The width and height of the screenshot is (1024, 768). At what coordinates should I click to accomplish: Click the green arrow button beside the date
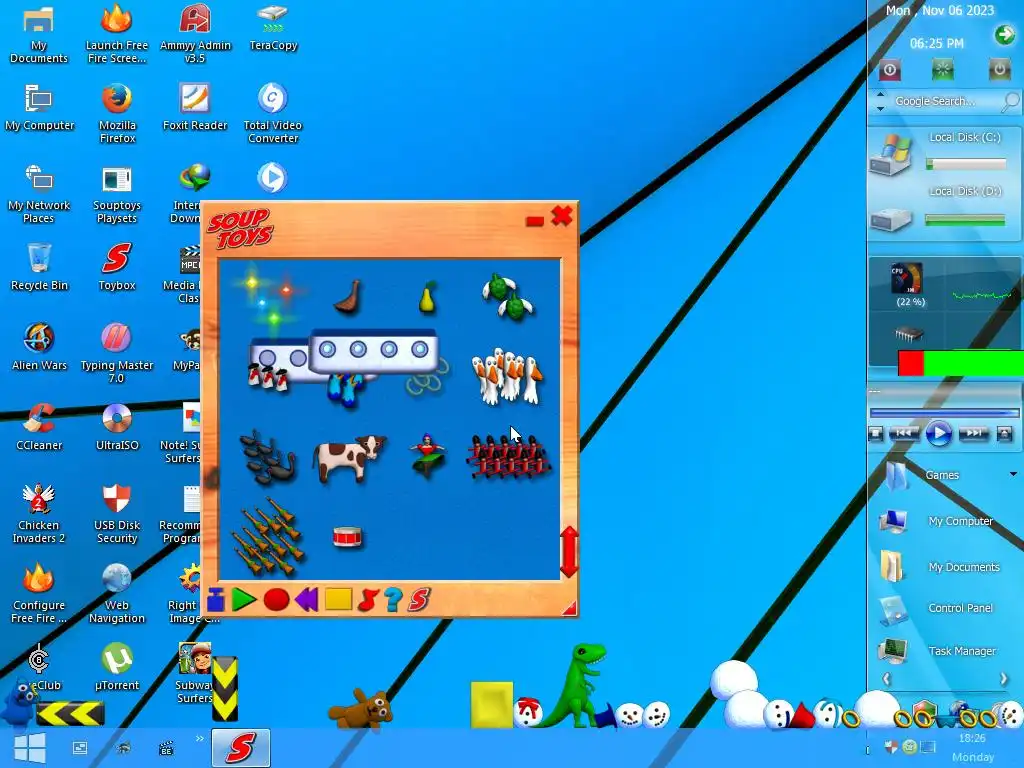click(1004, 35)
